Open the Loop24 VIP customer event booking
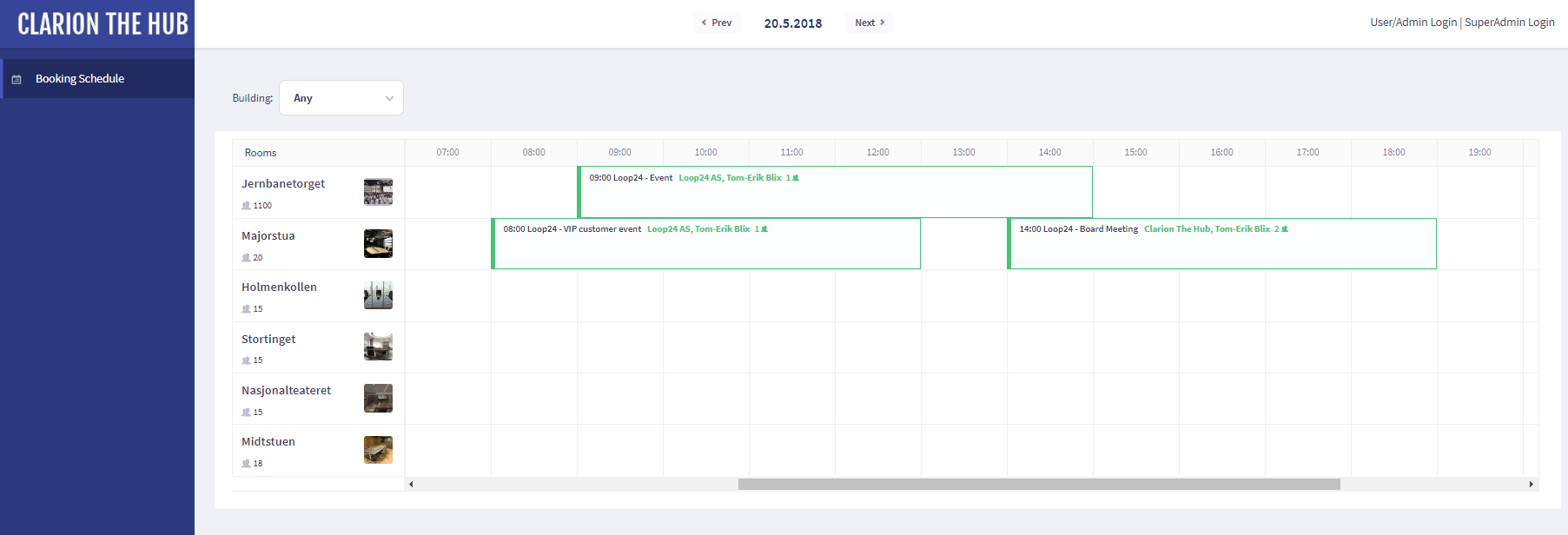This screenshot has height=535, width=1568. (x=705, y=244)
